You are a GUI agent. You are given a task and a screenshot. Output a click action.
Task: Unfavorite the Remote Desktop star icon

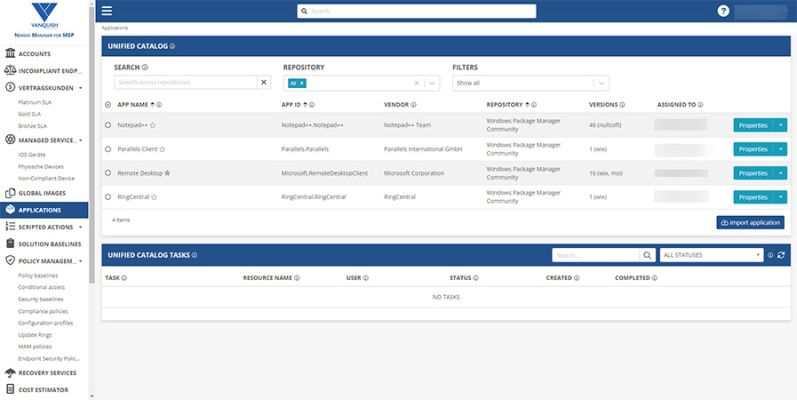pyautogui.click(x=167, y=173)
